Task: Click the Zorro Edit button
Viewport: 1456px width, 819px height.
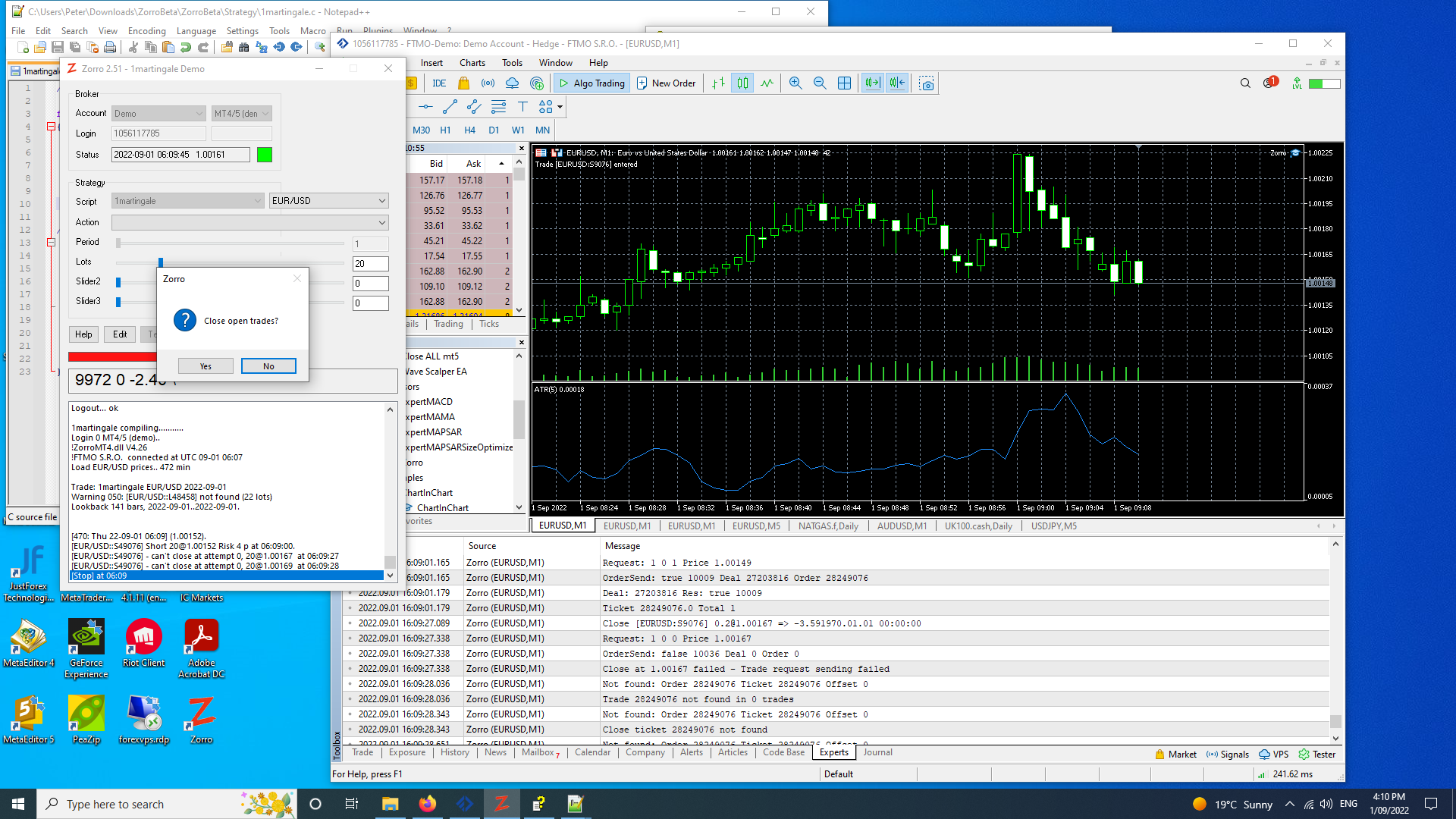Action: click(x=120, y=334)
